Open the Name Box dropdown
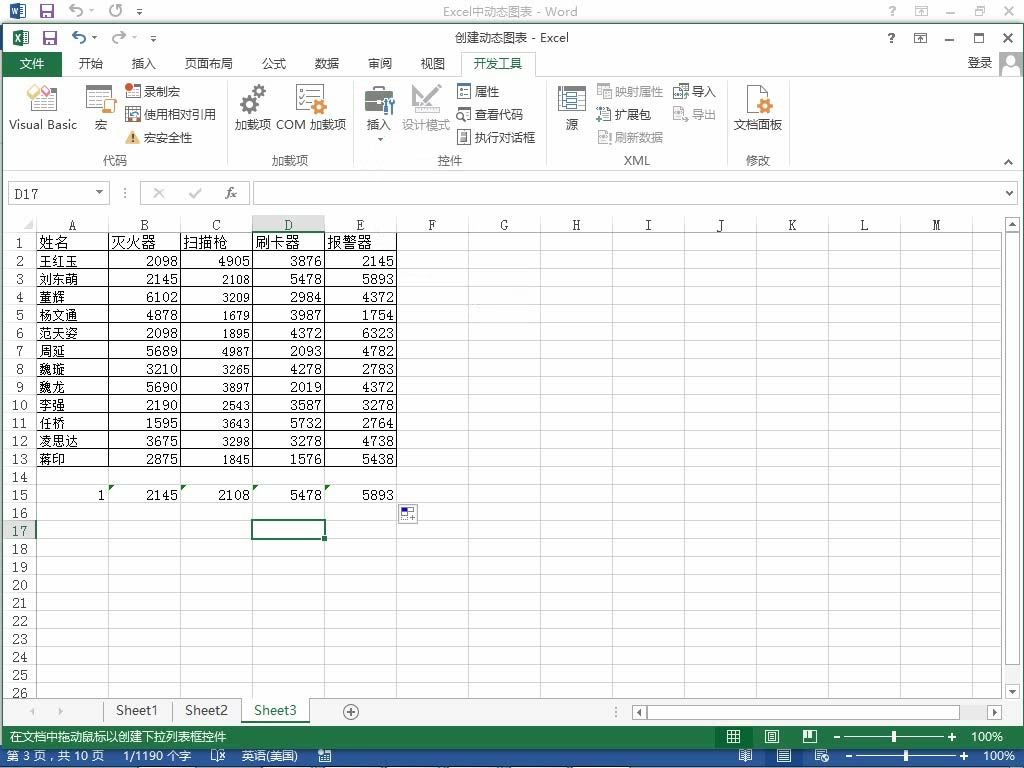This screenshot has height=768, width=1024. pos(99,193)
